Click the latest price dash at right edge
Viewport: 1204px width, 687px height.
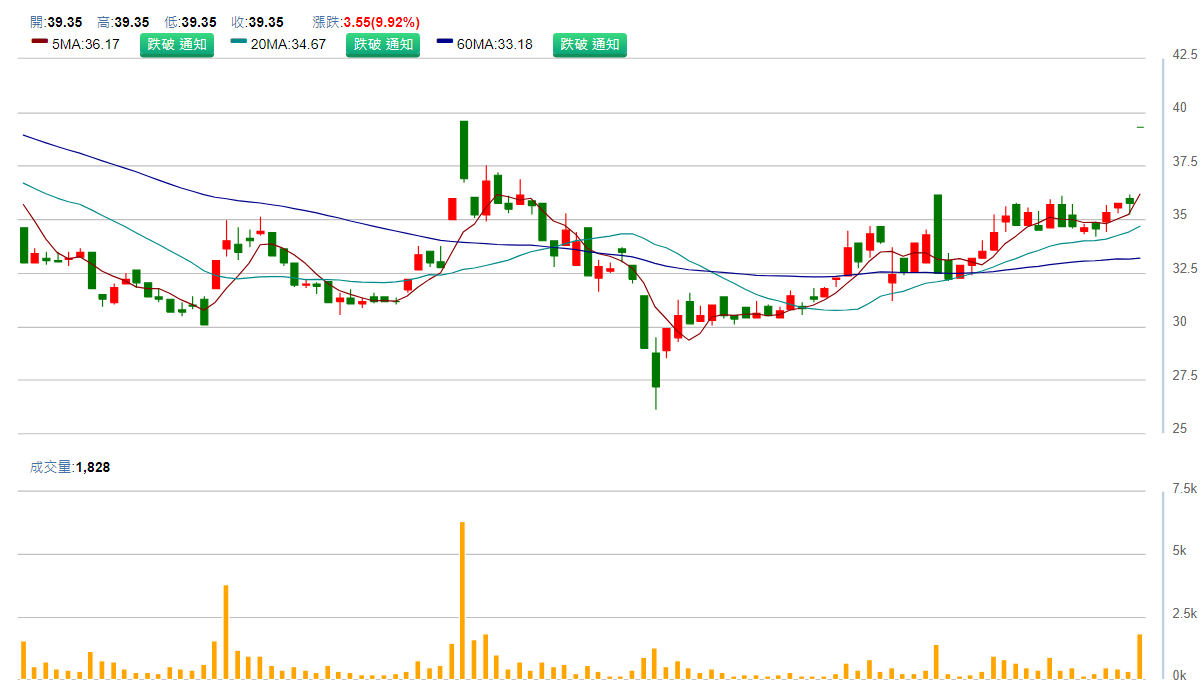pos(1140,128)
